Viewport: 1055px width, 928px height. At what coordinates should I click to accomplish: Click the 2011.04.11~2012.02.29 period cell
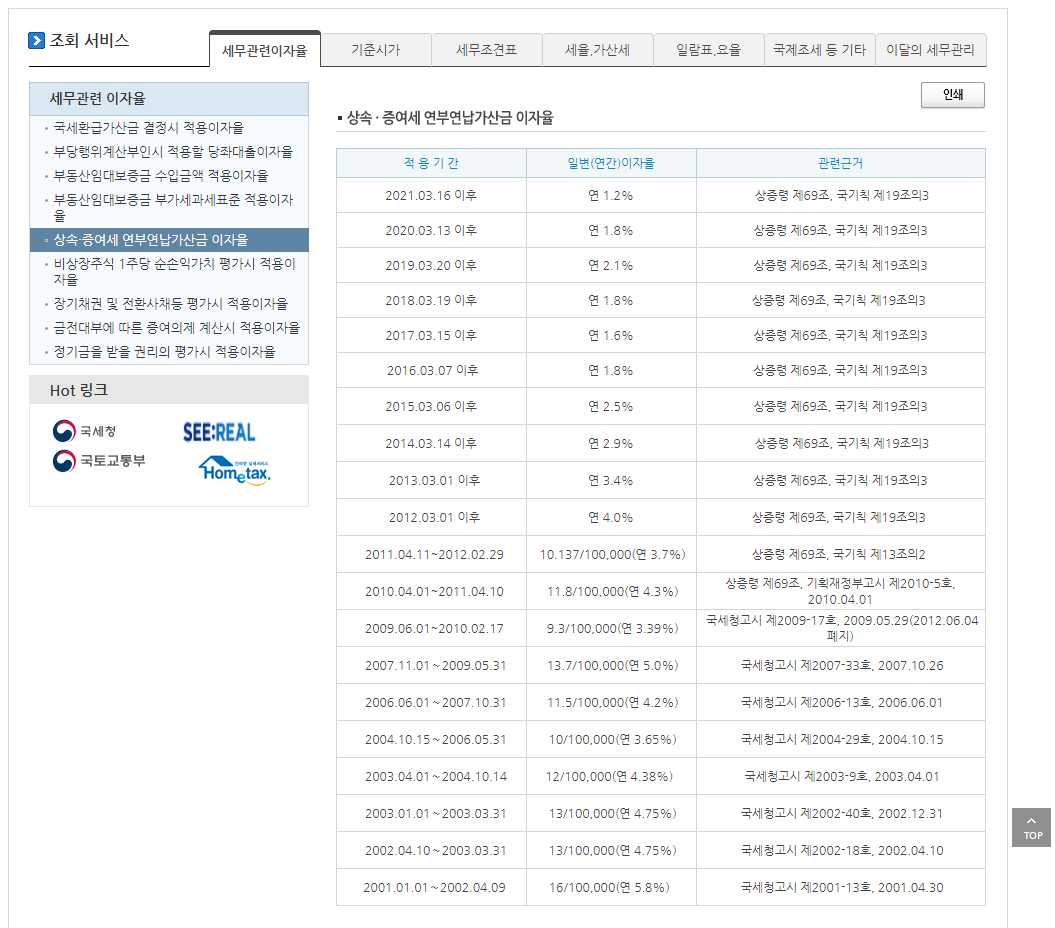[431, 555]
